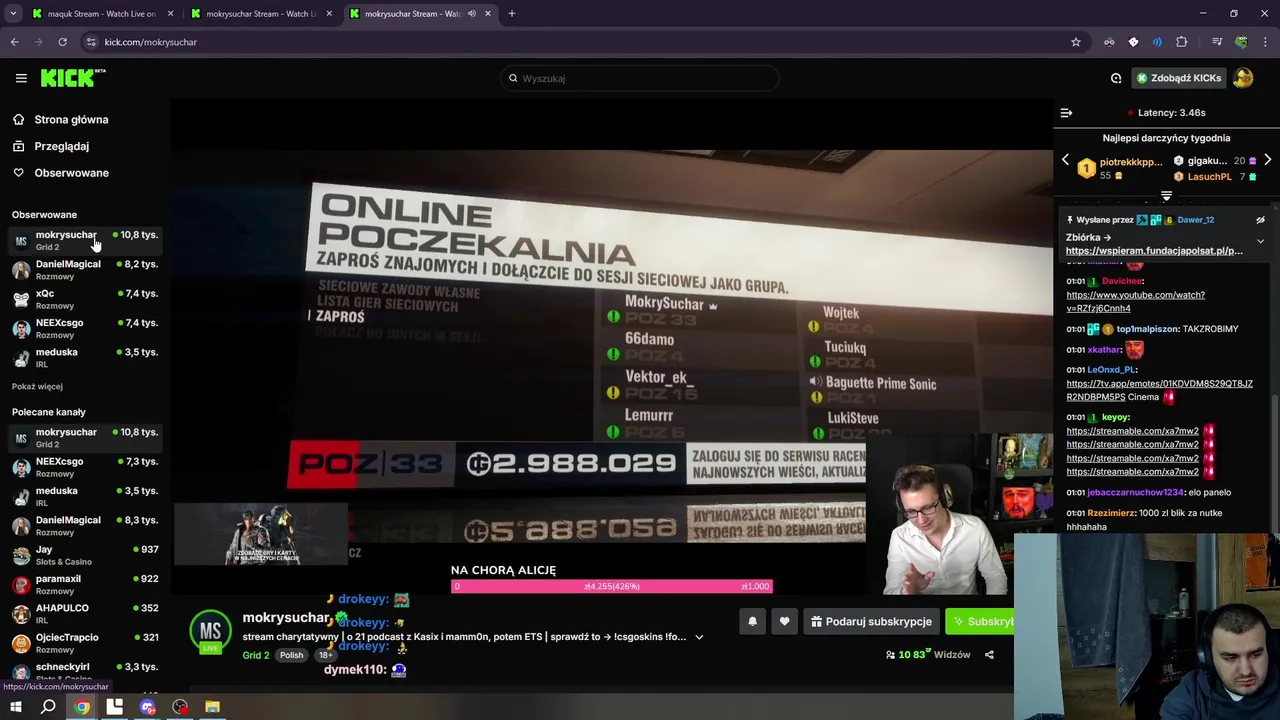Reload the page with the refresh icon
1280x720 pixels.
[62, 42]
